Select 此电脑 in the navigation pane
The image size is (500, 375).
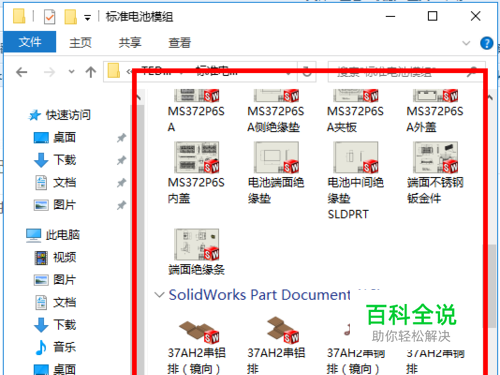click(53, 235)
